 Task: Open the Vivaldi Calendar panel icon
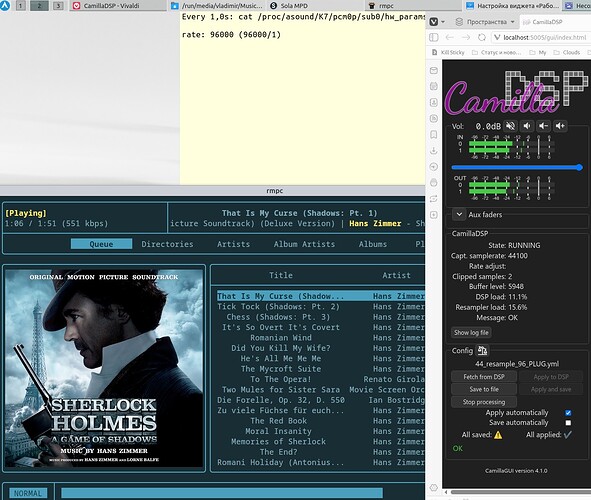[434, 86]
